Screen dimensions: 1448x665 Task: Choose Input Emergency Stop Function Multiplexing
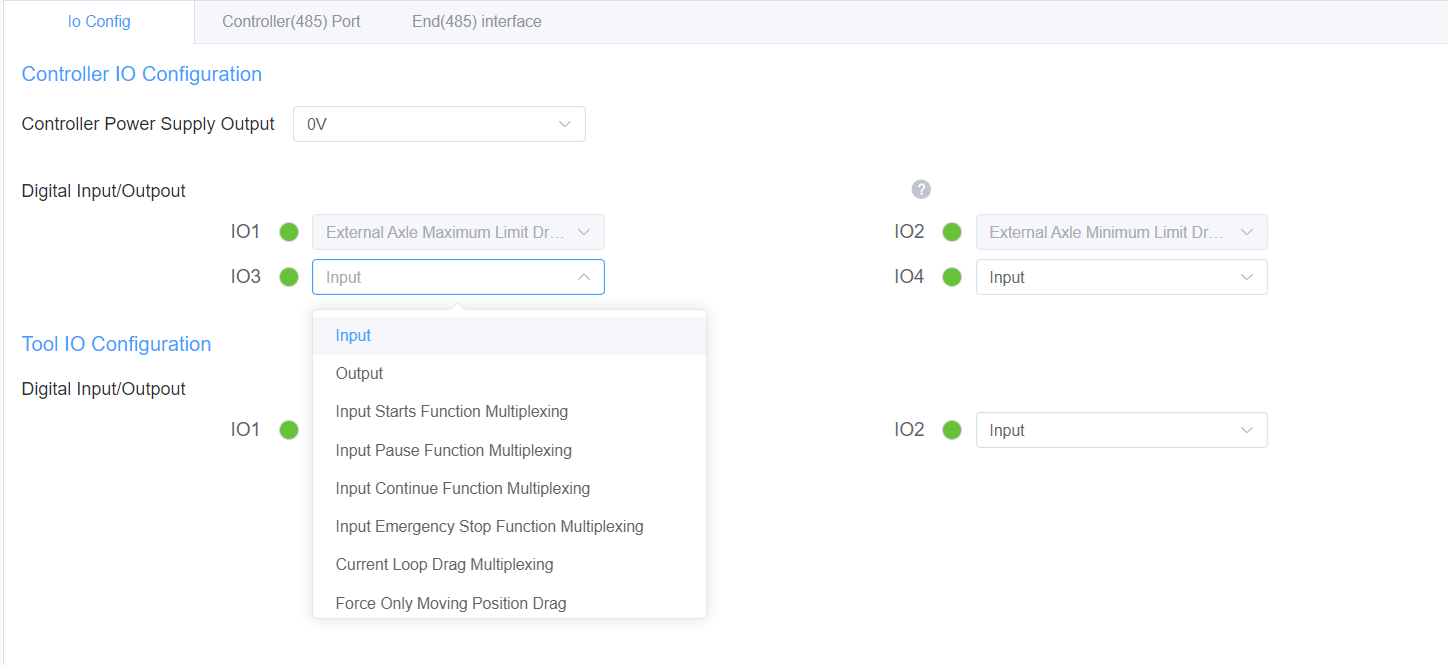(489, 526)
